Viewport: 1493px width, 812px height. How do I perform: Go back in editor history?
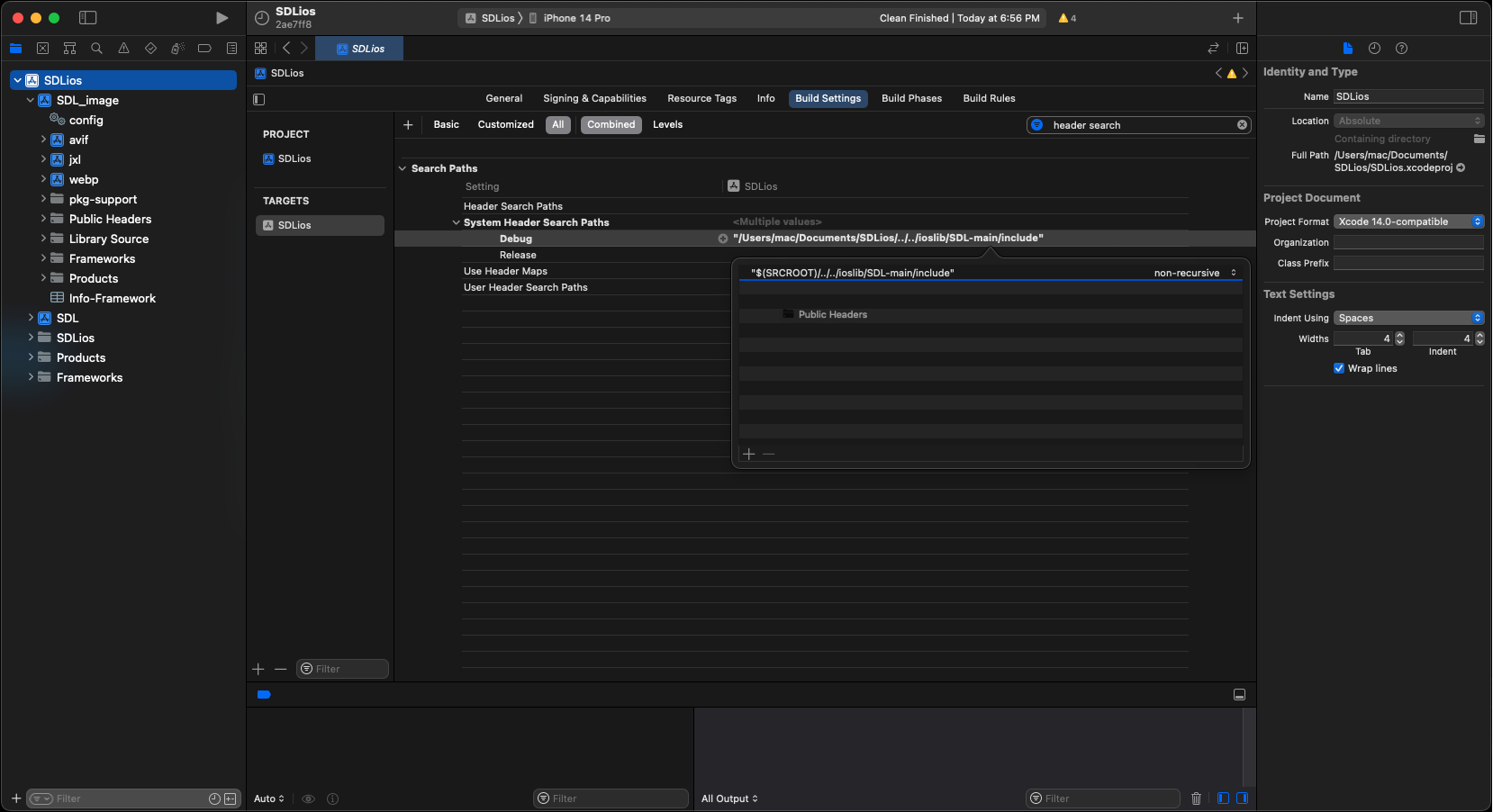tap(286, 49)
